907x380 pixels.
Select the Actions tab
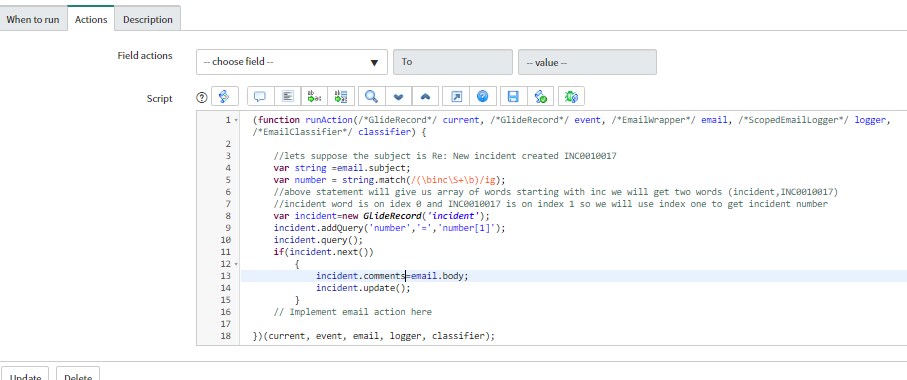(x=91, y=19)
